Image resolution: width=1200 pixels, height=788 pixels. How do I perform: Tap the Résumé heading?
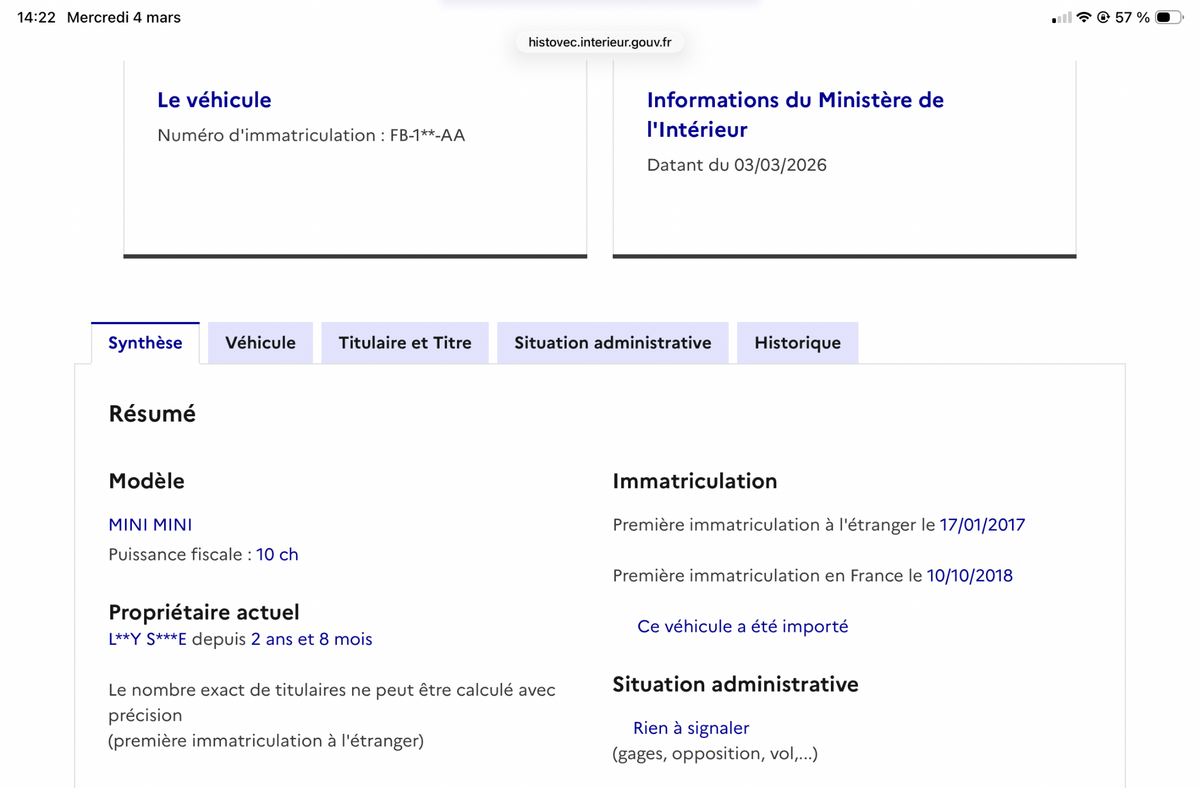(152, 413)
